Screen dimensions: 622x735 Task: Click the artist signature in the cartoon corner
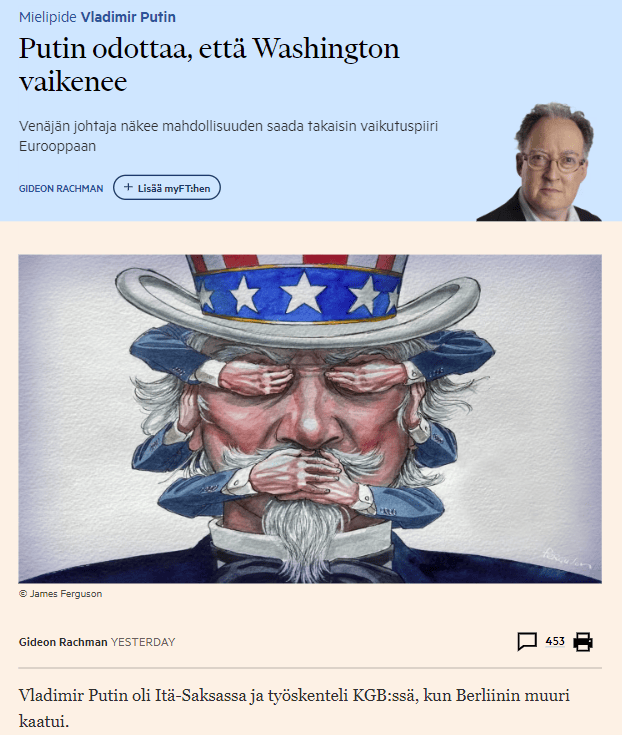coord(567,558)
